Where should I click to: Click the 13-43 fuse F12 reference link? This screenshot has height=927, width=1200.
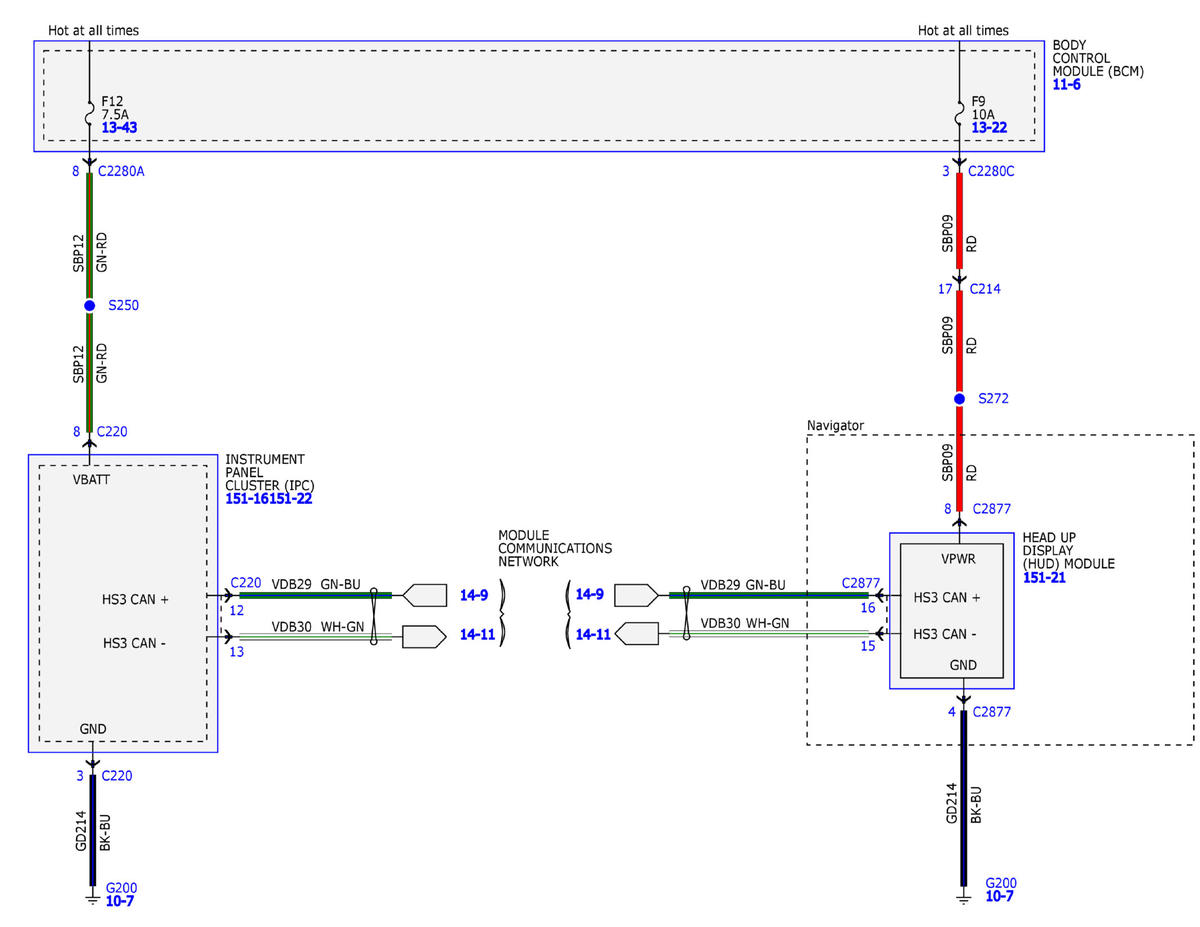(119, 130)
